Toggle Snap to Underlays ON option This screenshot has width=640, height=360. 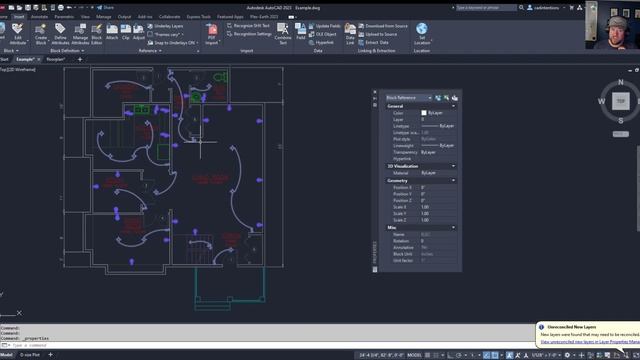(171, 42)
